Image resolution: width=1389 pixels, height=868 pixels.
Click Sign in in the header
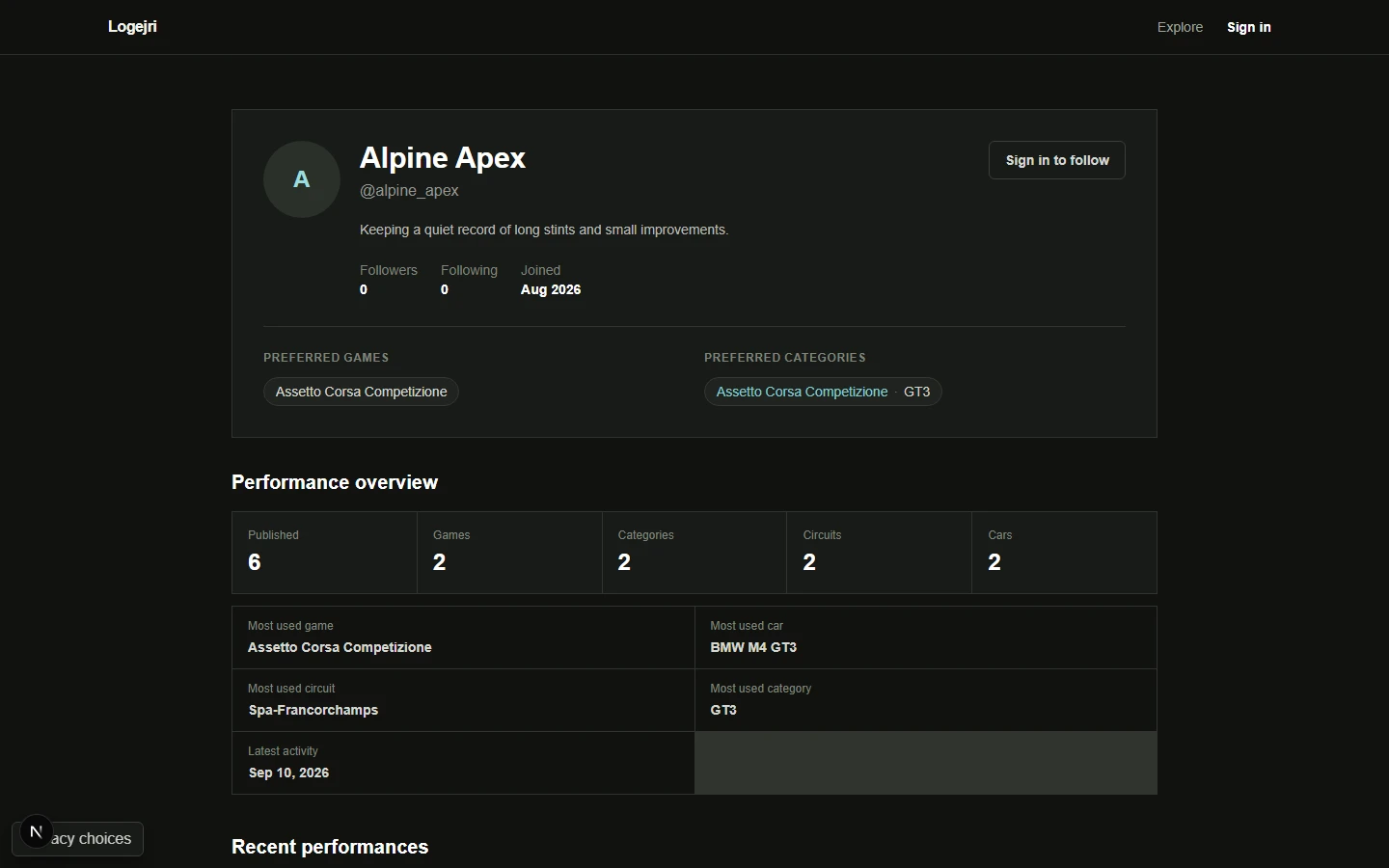point(1248,27)
